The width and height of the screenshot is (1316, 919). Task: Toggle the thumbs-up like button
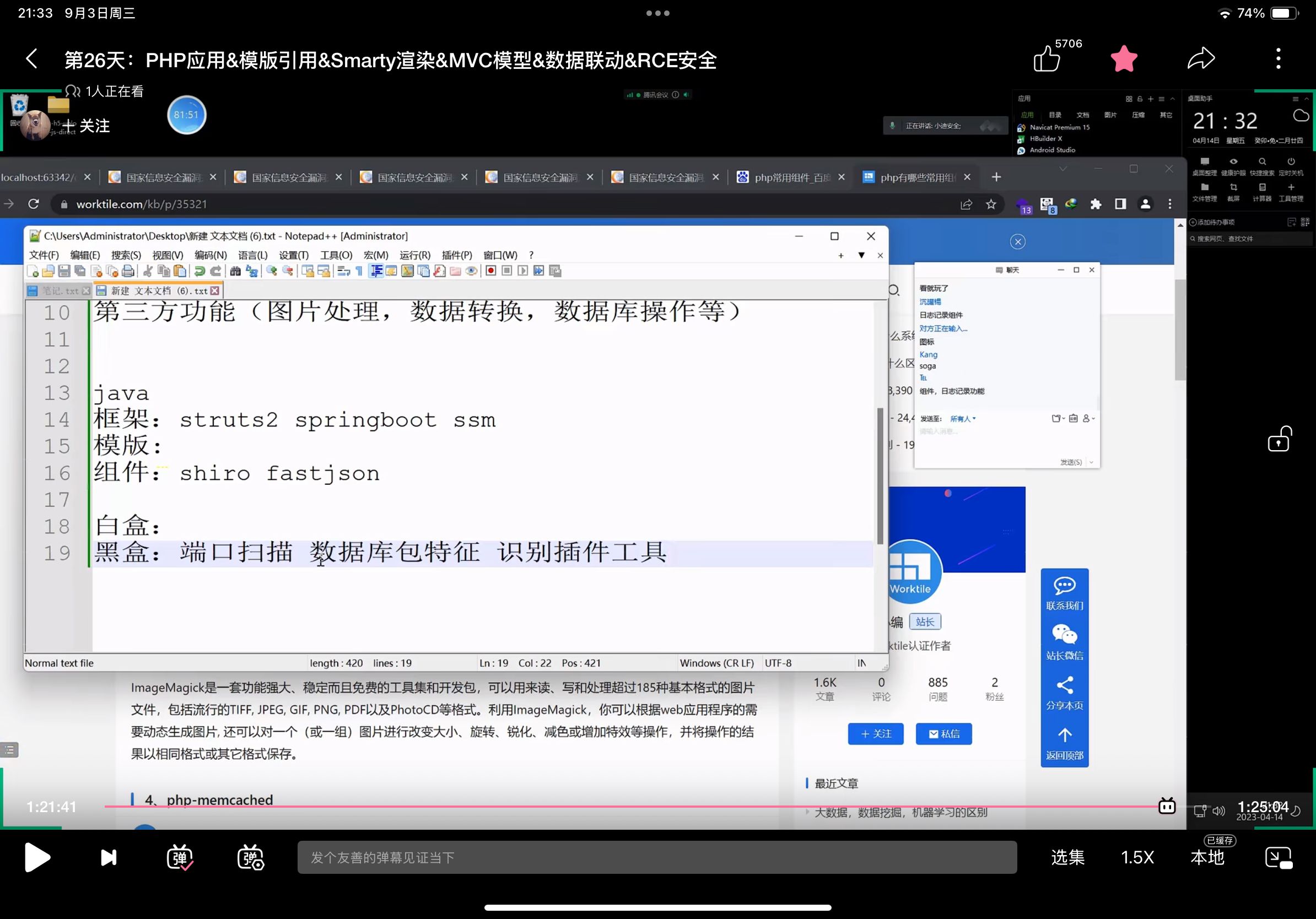click(x=1047, y=58)
